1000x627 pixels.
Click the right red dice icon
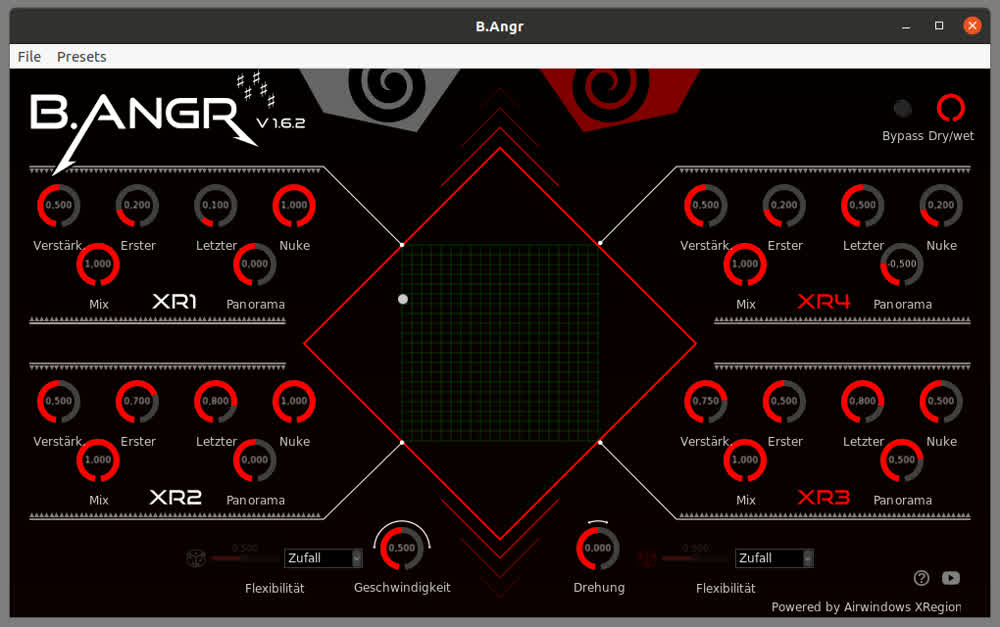tap(647, 558)
